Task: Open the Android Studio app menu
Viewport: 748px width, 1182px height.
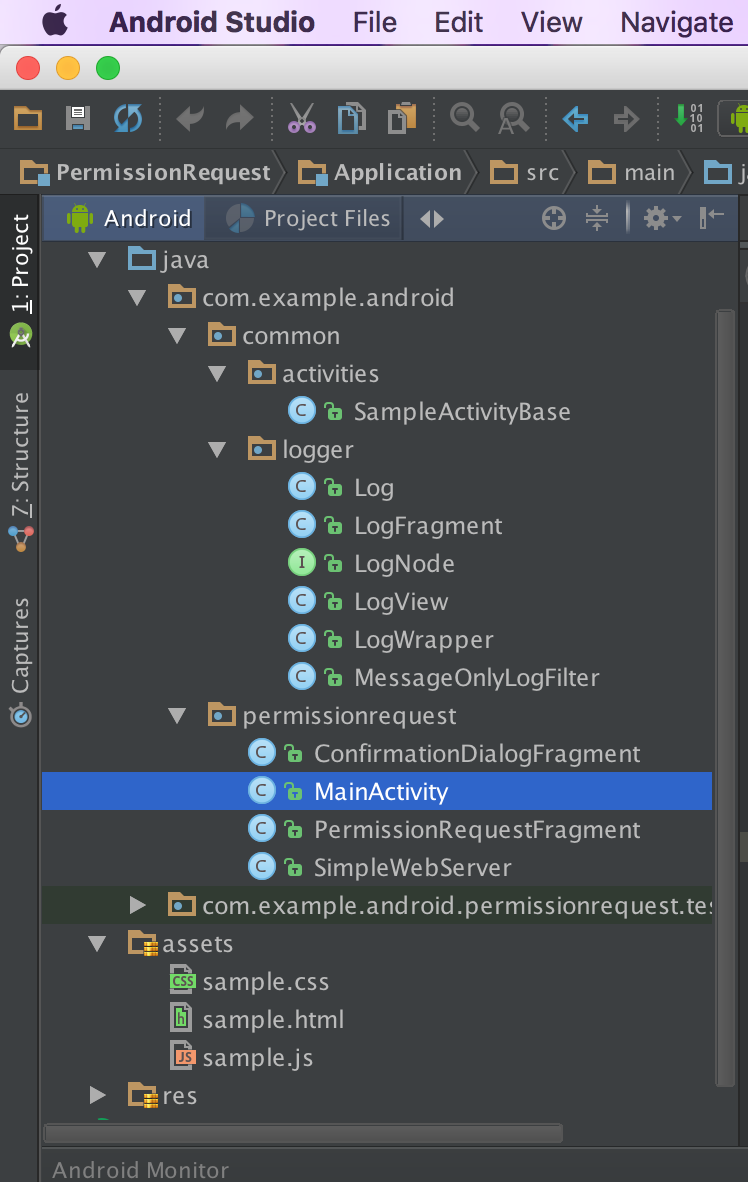Action: coord(212,22)
